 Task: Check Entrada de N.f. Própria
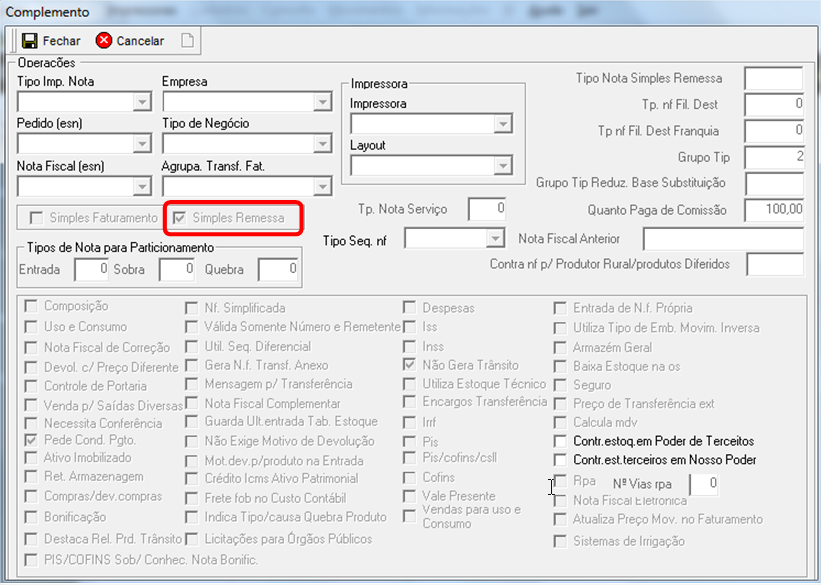[560, 308]
